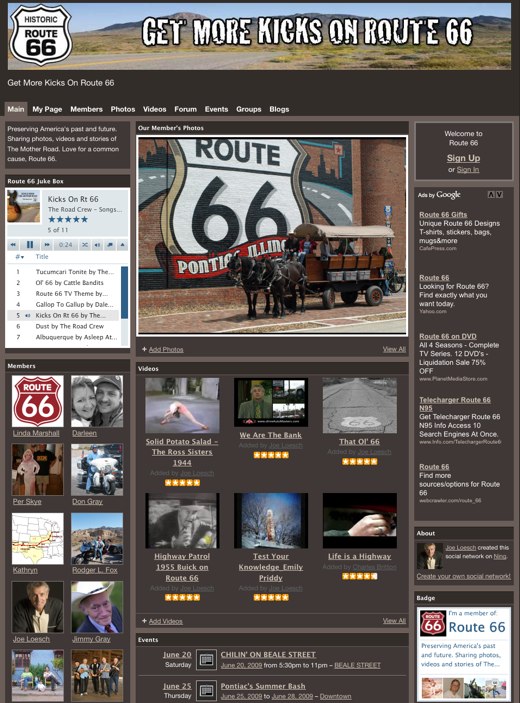Click calendar icon for Chilin' on Beale Street

coord(206,659)
